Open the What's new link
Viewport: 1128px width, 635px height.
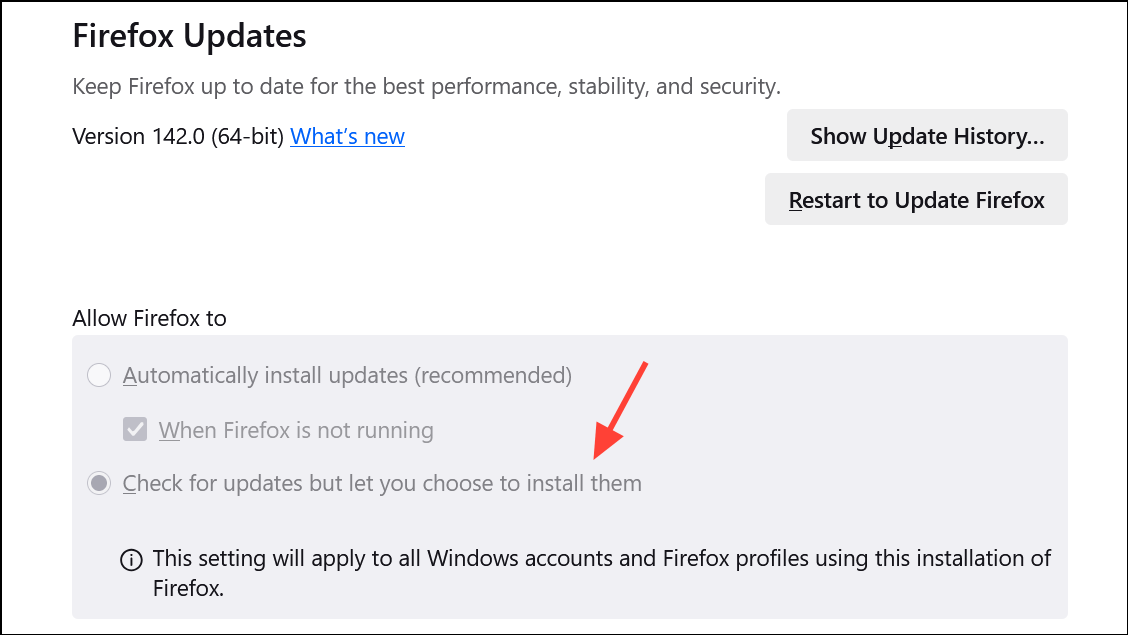(347, 136)
